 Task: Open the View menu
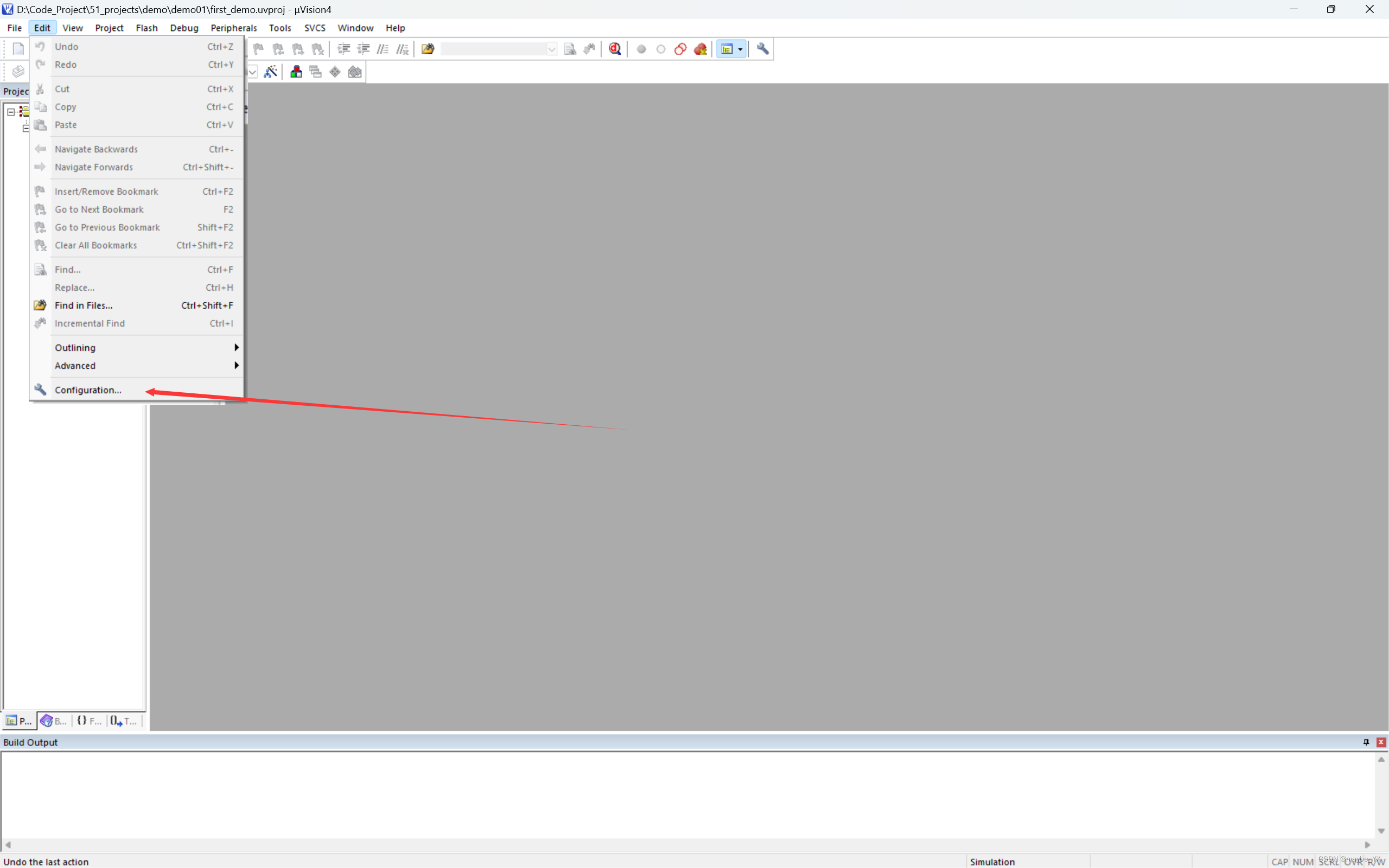[72, 28]
